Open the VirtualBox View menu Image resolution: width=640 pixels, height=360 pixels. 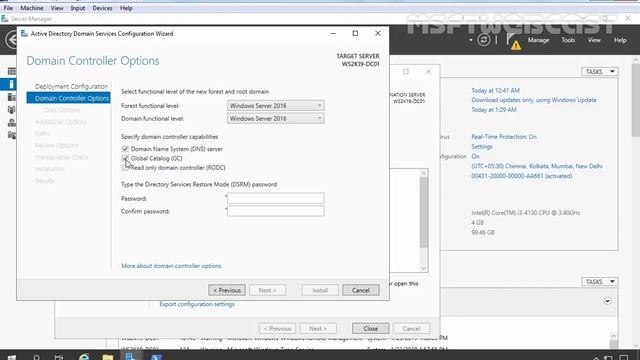(57, 8)
